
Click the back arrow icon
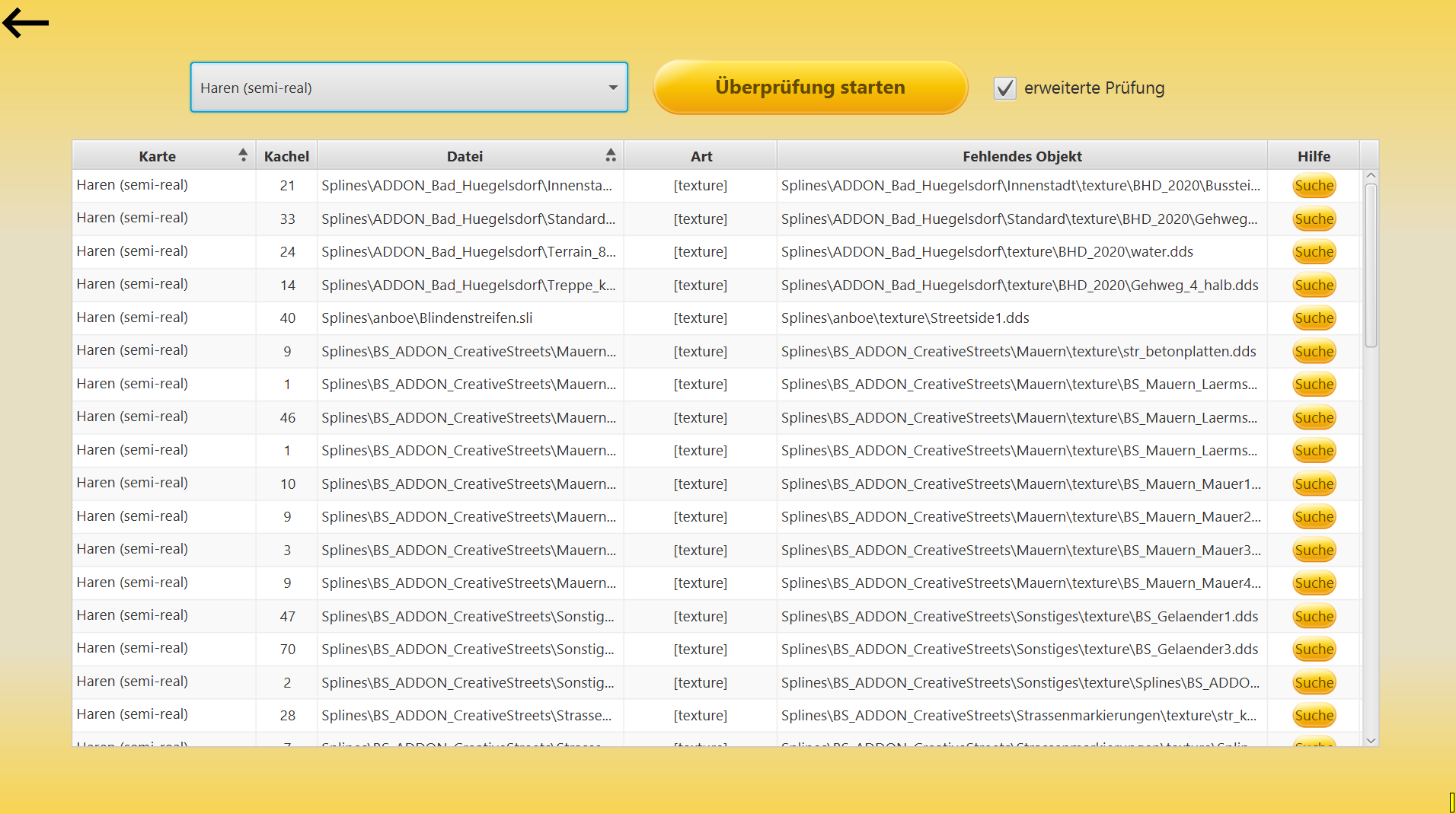click(25, 23)
